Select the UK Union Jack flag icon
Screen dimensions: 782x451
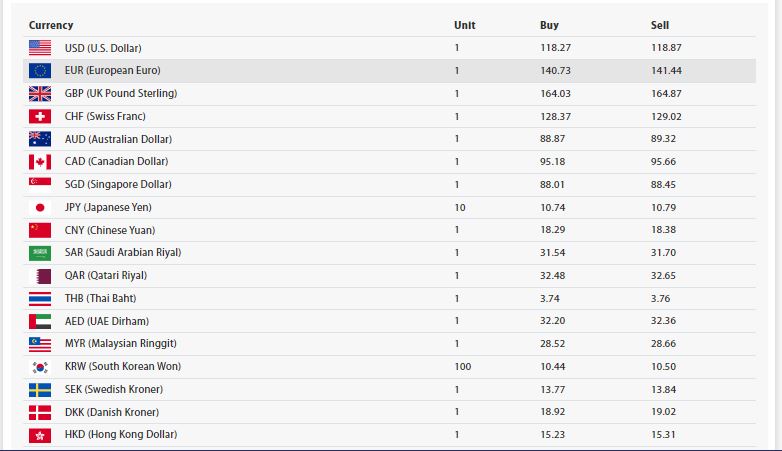click(x=40, y=94)
